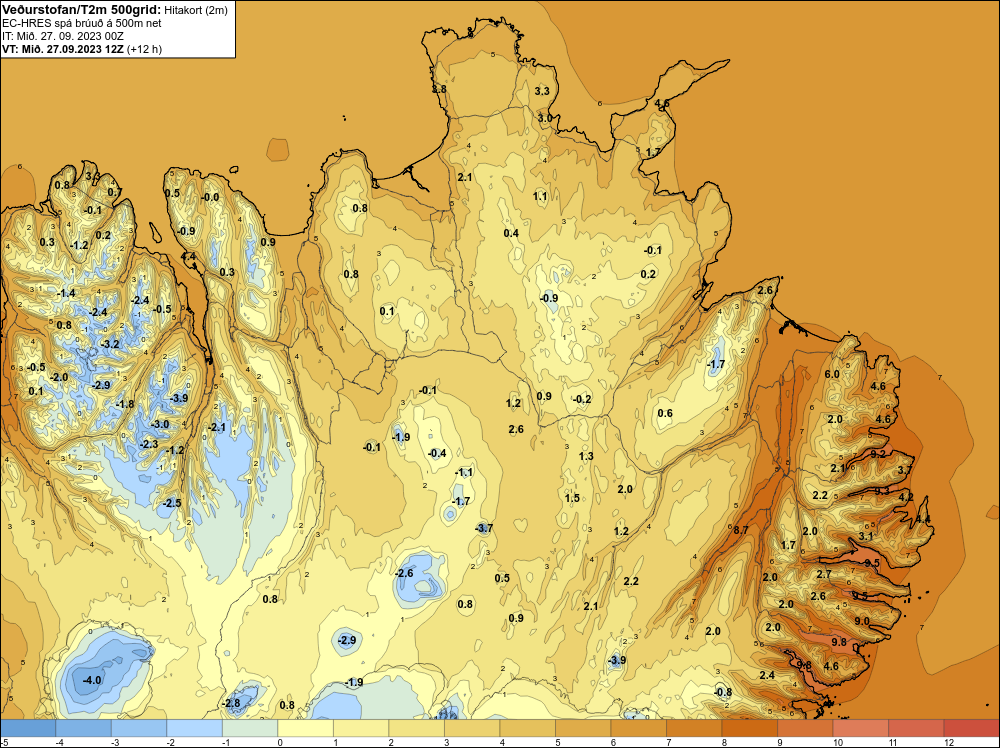Select the 0.4 temperature label
This screenshot has height=748, width=1000.
tap(511, 233)
